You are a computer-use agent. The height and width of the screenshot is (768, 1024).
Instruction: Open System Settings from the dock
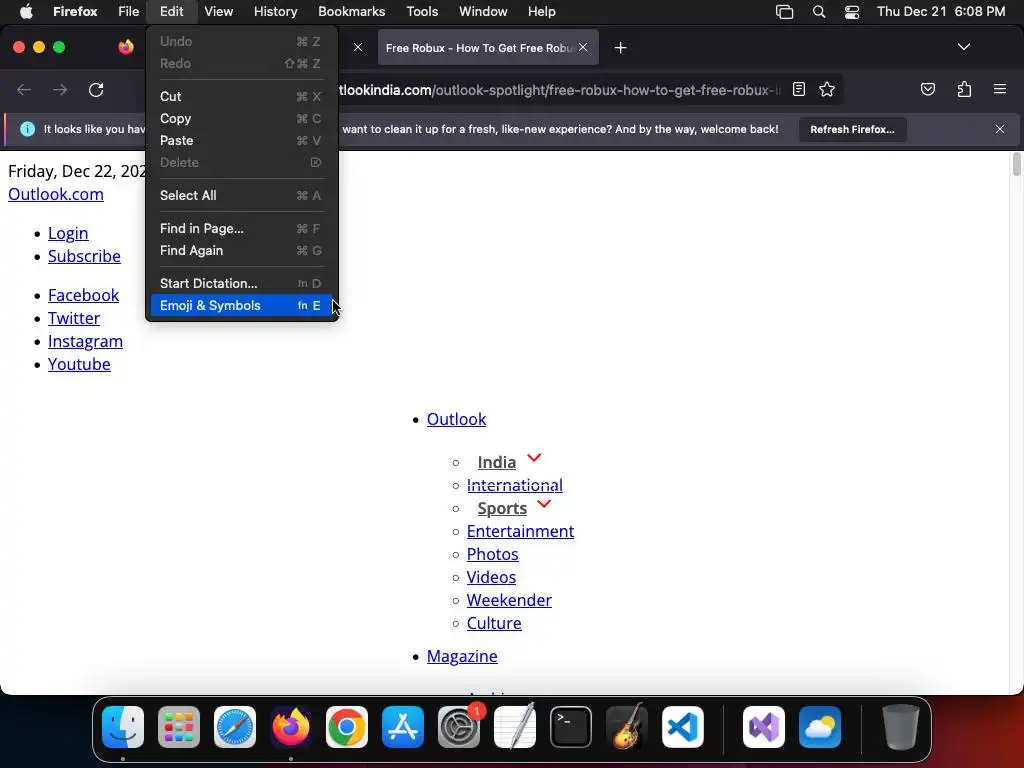pyautogui.click(x=458, y=727)
